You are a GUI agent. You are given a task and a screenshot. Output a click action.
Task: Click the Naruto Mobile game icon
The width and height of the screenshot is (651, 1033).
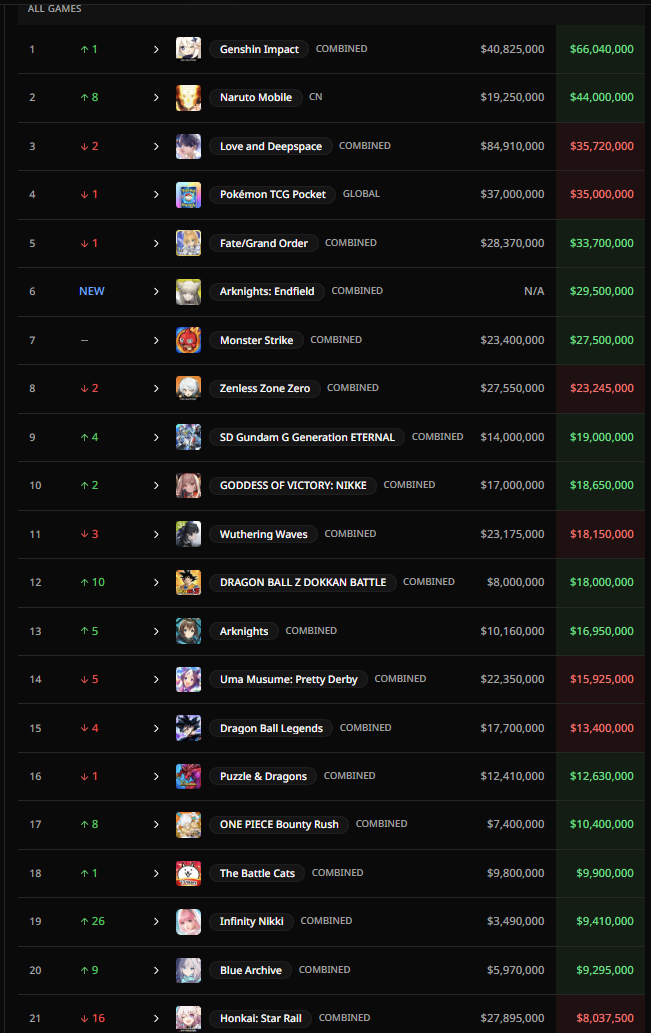coord(188,97)
